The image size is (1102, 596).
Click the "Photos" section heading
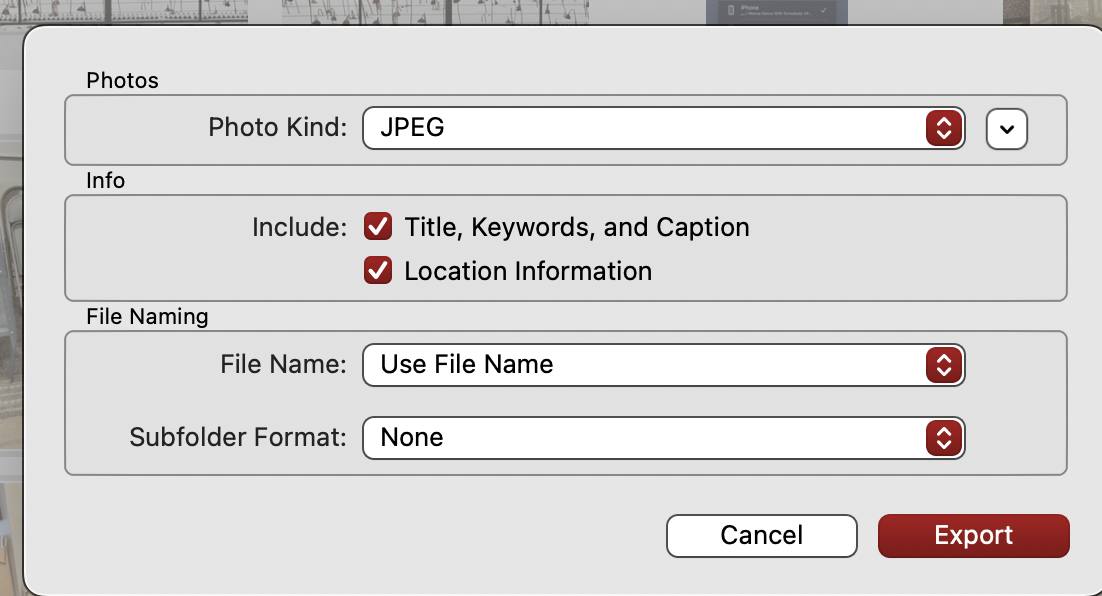pyautogui.click(x=122, y=80)
